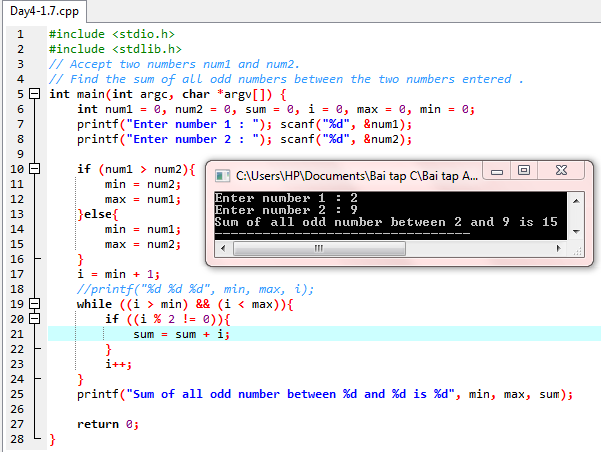The width and height of the screenshot is (601, 452).
Task: Maximize the console window
Action: pos(524,171)
